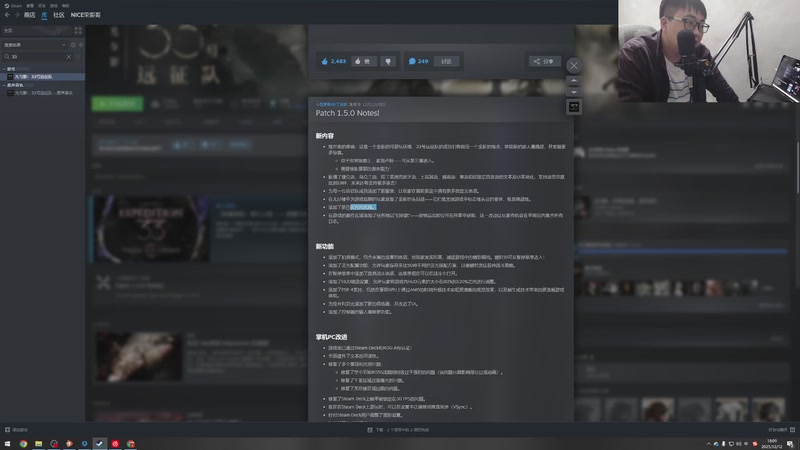Open Chrome from the taskbar
Viewport: 800px width, 450px height.
(23, 444)
